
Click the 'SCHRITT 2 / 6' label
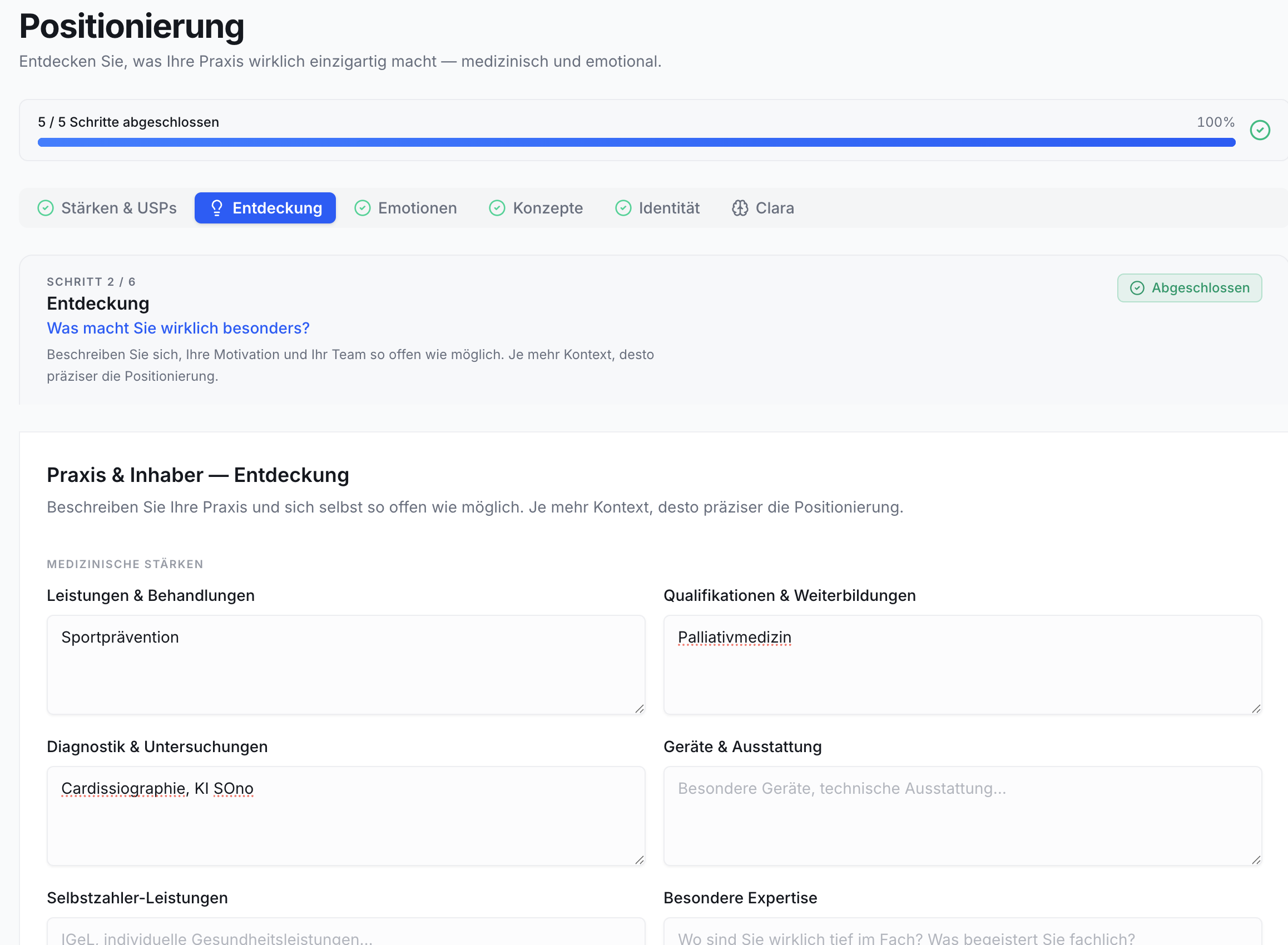[x=91, y=282]
